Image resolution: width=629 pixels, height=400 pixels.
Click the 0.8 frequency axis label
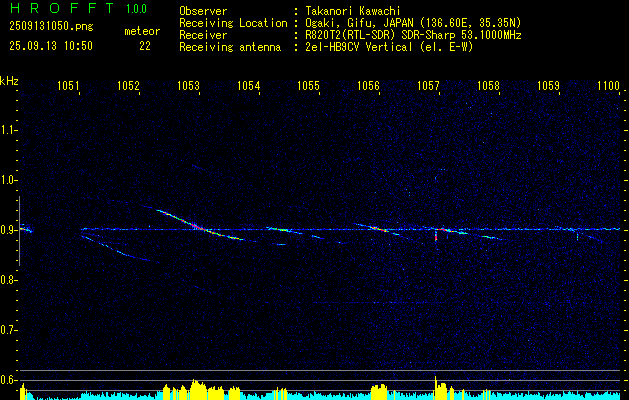coord(8,280)
